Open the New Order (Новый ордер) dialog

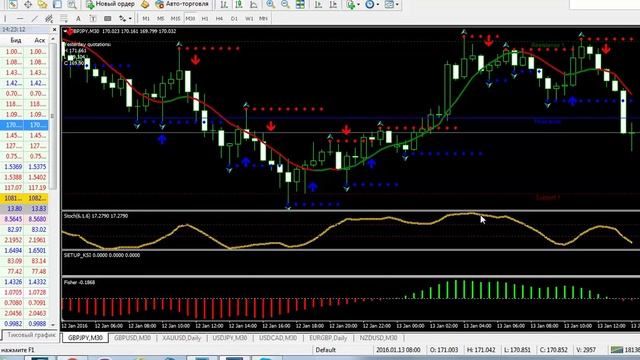point(111,4)
